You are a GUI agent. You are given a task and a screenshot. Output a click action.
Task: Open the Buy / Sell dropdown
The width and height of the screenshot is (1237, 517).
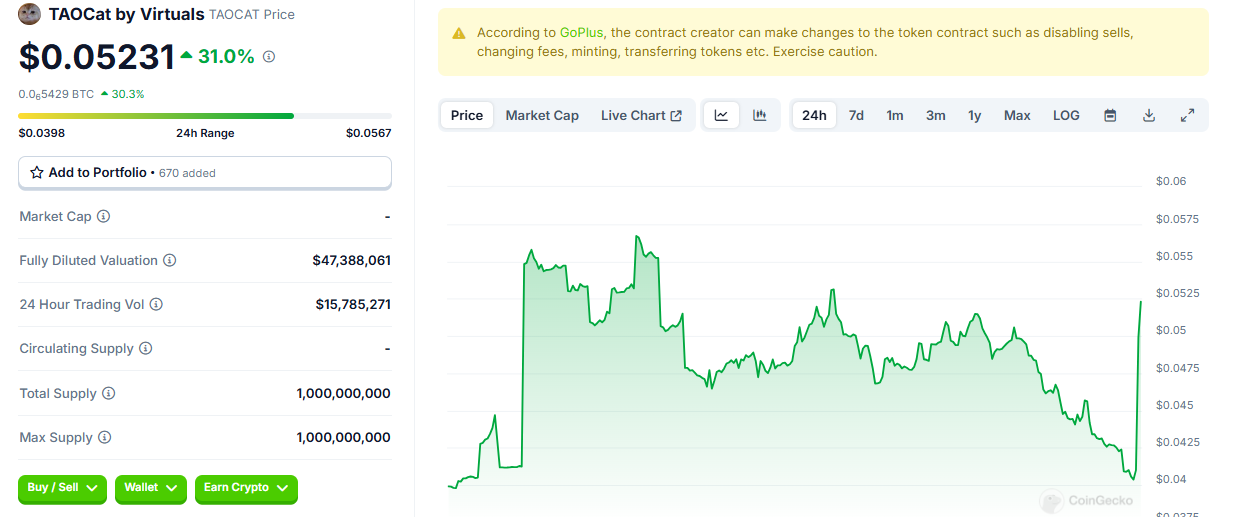62,488
